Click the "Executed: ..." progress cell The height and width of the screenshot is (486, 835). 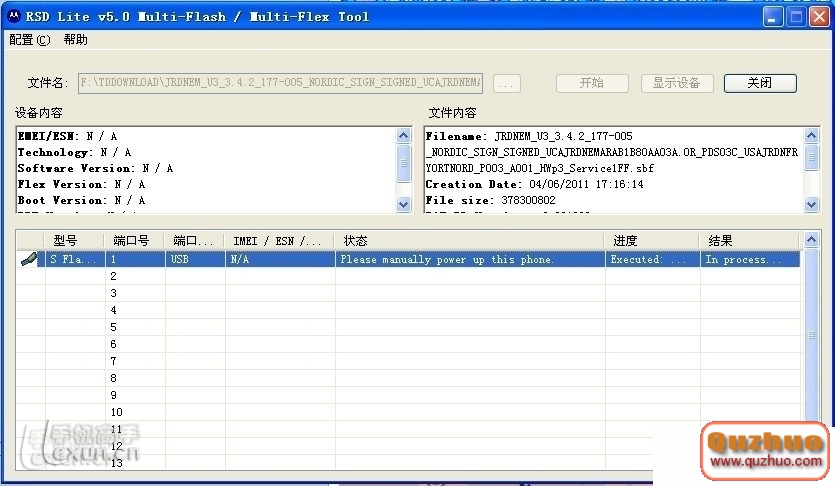pyautogui.click(x=652, y=259)
